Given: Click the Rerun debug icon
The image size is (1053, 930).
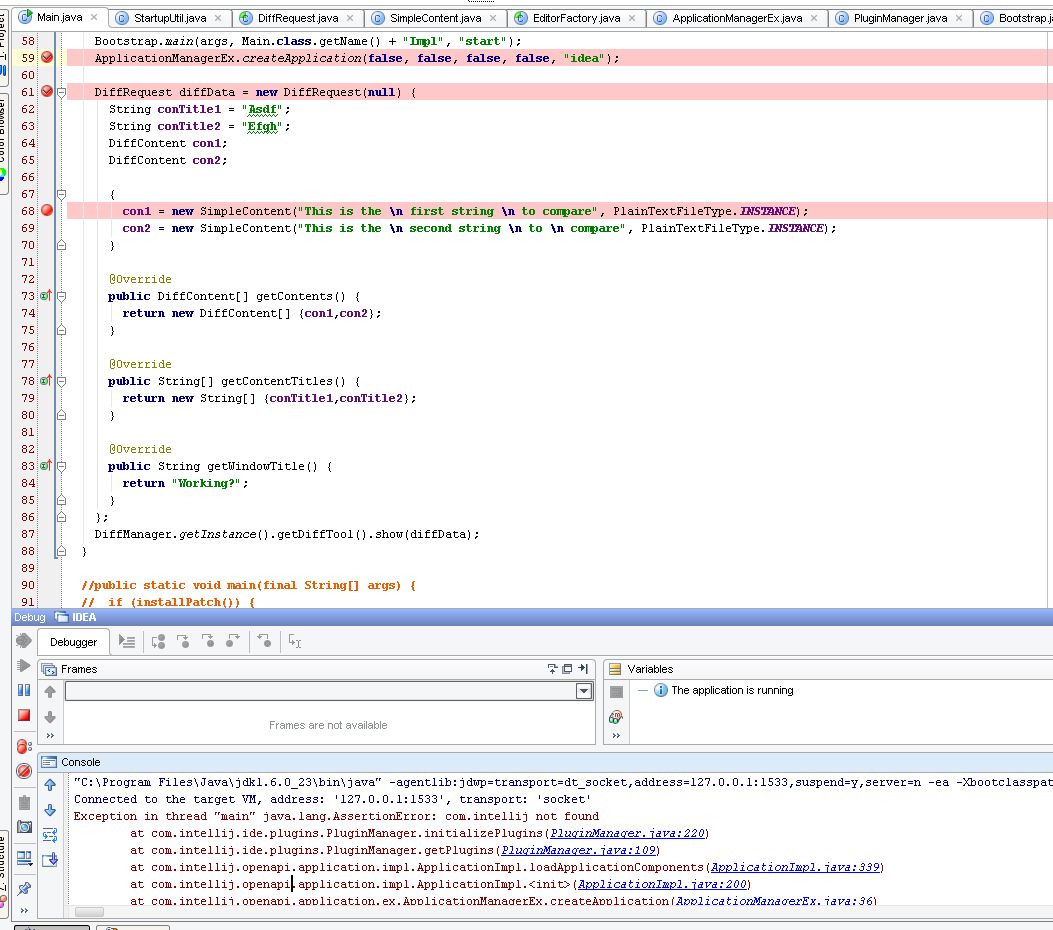Looking at the screenshot, I should (24, 641).
